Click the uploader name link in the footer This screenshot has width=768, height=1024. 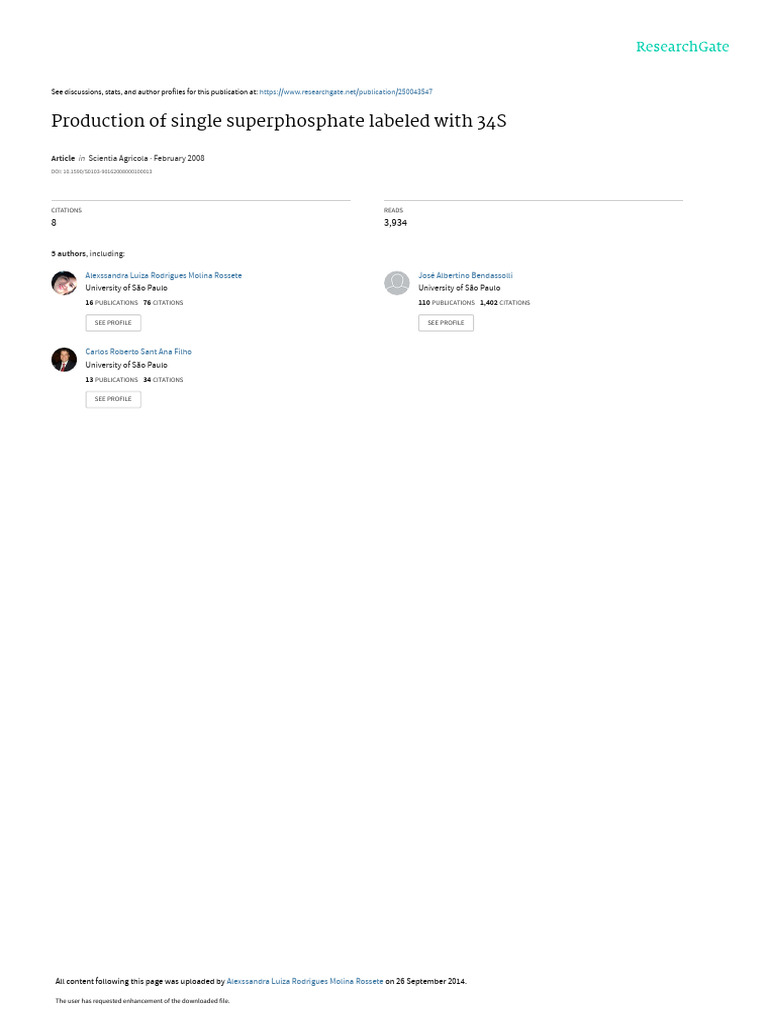[304, 982]
